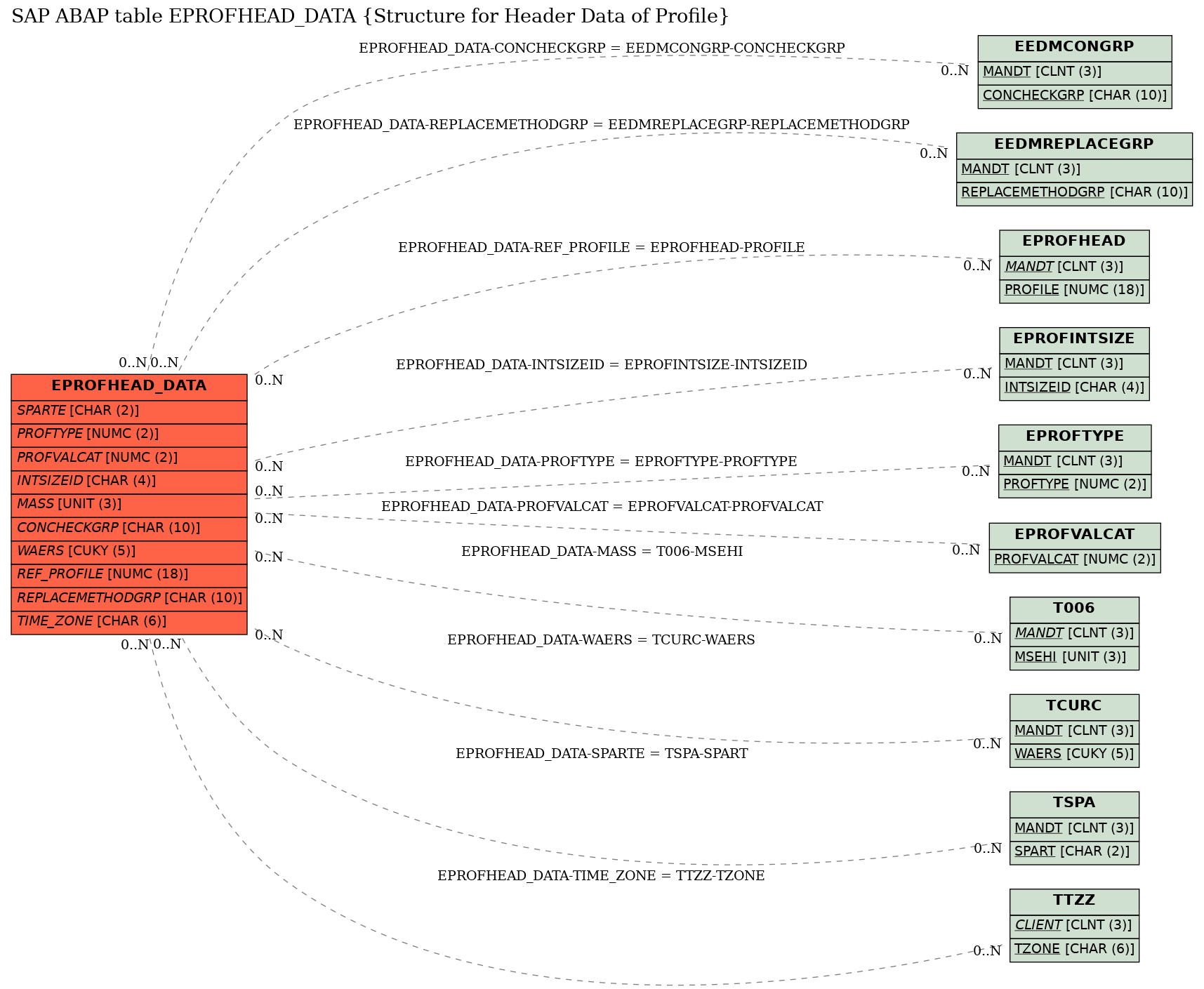Click PROFTYPE field in EPROFTYPE table
Image resolution: width=1204 pixels, height=989 pixels.
(1075, 485)
